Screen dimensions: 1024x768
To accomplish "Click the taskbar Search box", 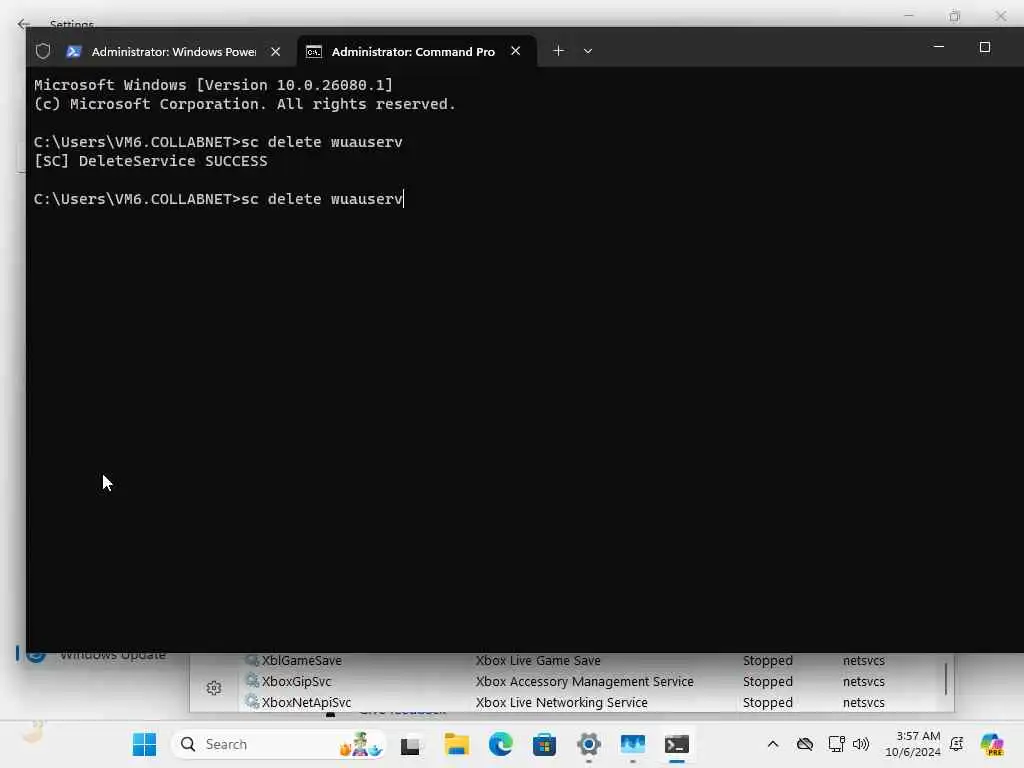I will pos(279,744).
